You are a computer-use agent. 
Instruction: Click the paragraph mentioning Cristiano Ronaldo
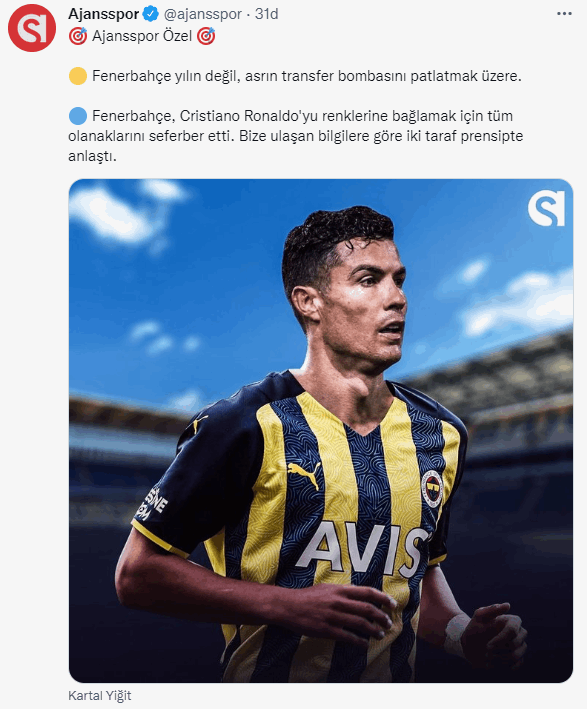(296, 136)
